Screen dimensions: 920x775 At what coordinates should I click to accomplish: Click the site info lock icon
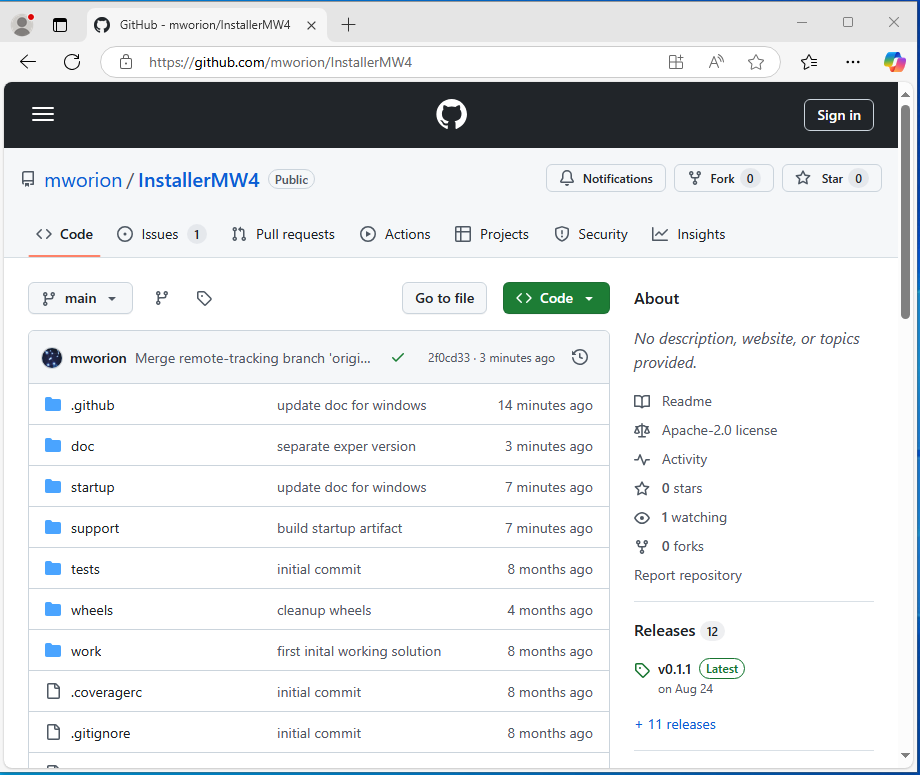click(x=126, y=62)
